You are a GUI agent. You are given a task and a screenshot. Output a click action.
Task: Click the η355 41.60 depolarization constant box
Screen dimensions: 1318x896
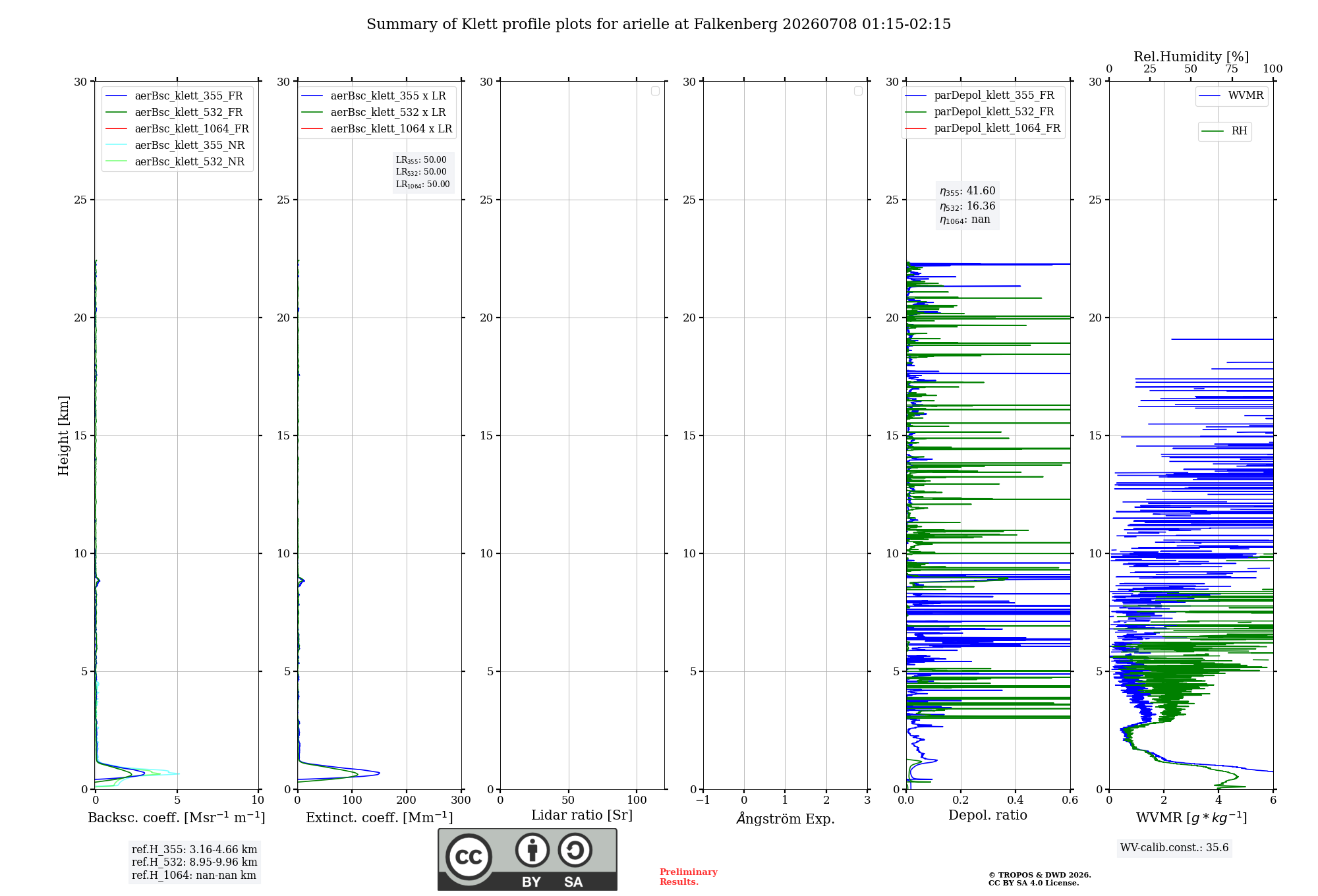click(967, 206)
